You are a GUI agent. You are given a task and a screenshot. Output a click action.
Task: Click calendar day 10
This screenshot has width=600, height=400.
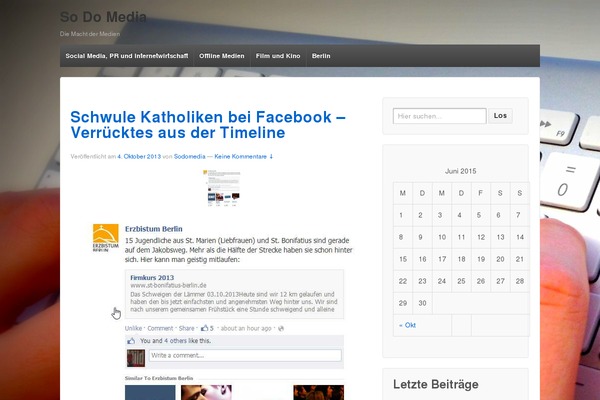pos(442,237)
